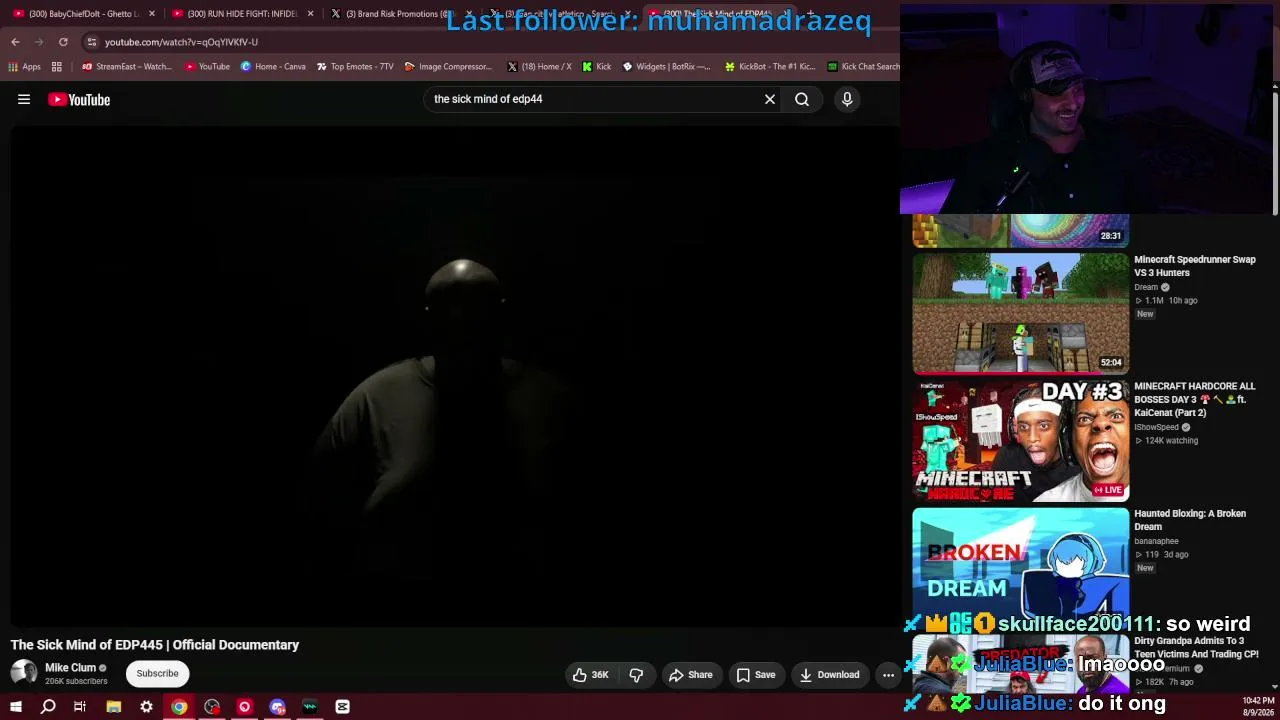1280x720 pixels.
Task: Open KickBot bookmark
Action: 770,67
